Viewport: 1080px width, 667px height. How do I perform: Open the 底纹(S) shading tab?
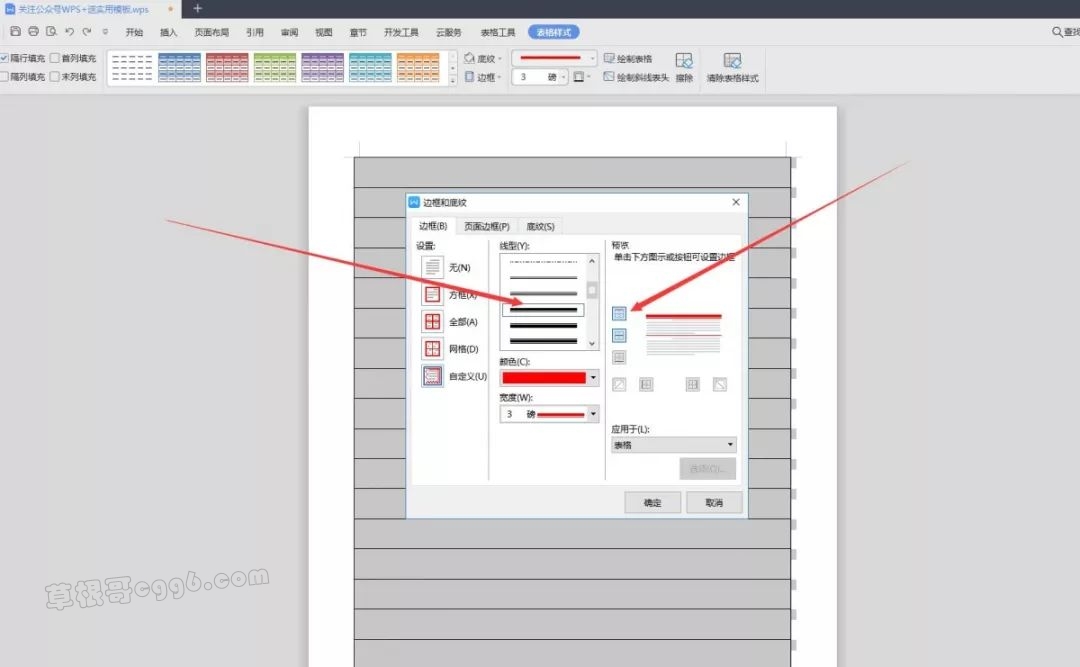pos(540,227)
